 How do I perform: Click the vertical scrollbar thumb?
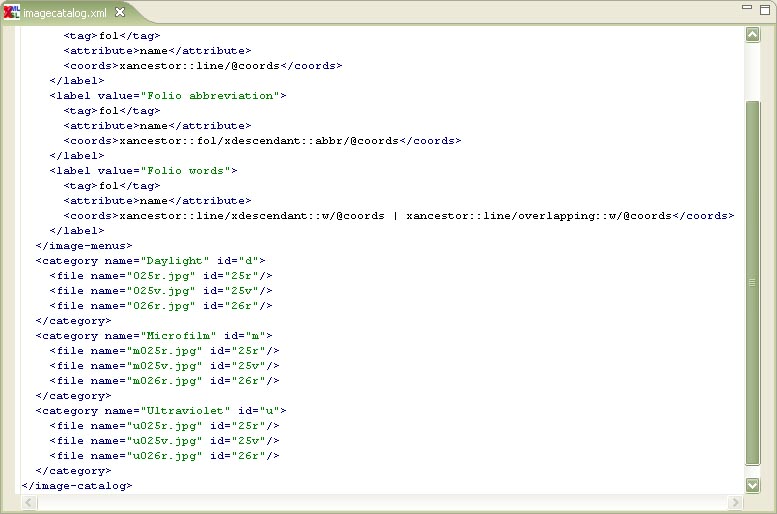tap(752, 283)
